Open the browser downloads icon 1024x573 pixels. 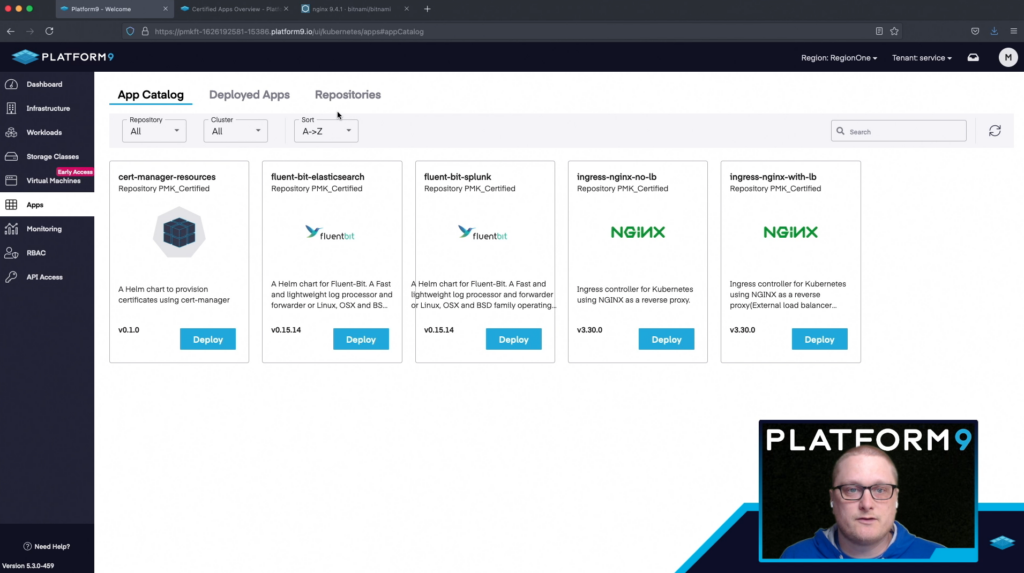[994, 31]
